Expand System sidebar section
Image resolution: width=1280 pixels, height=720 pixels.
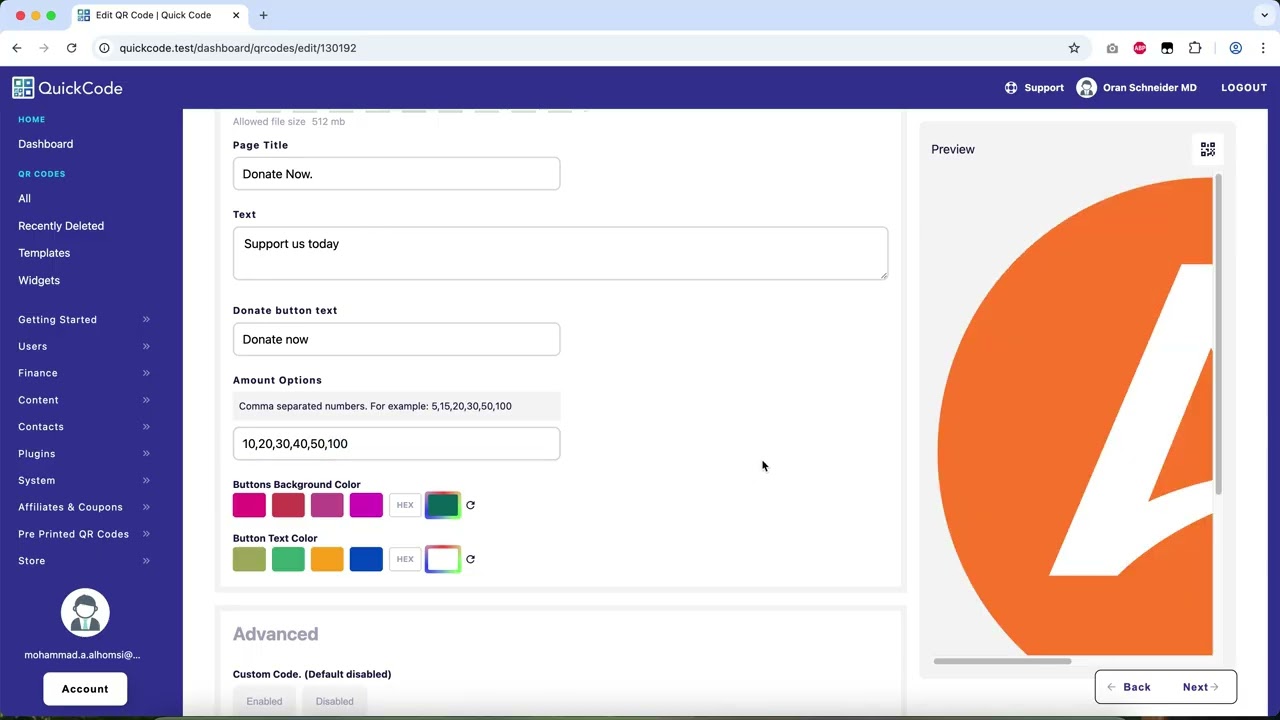84,481
